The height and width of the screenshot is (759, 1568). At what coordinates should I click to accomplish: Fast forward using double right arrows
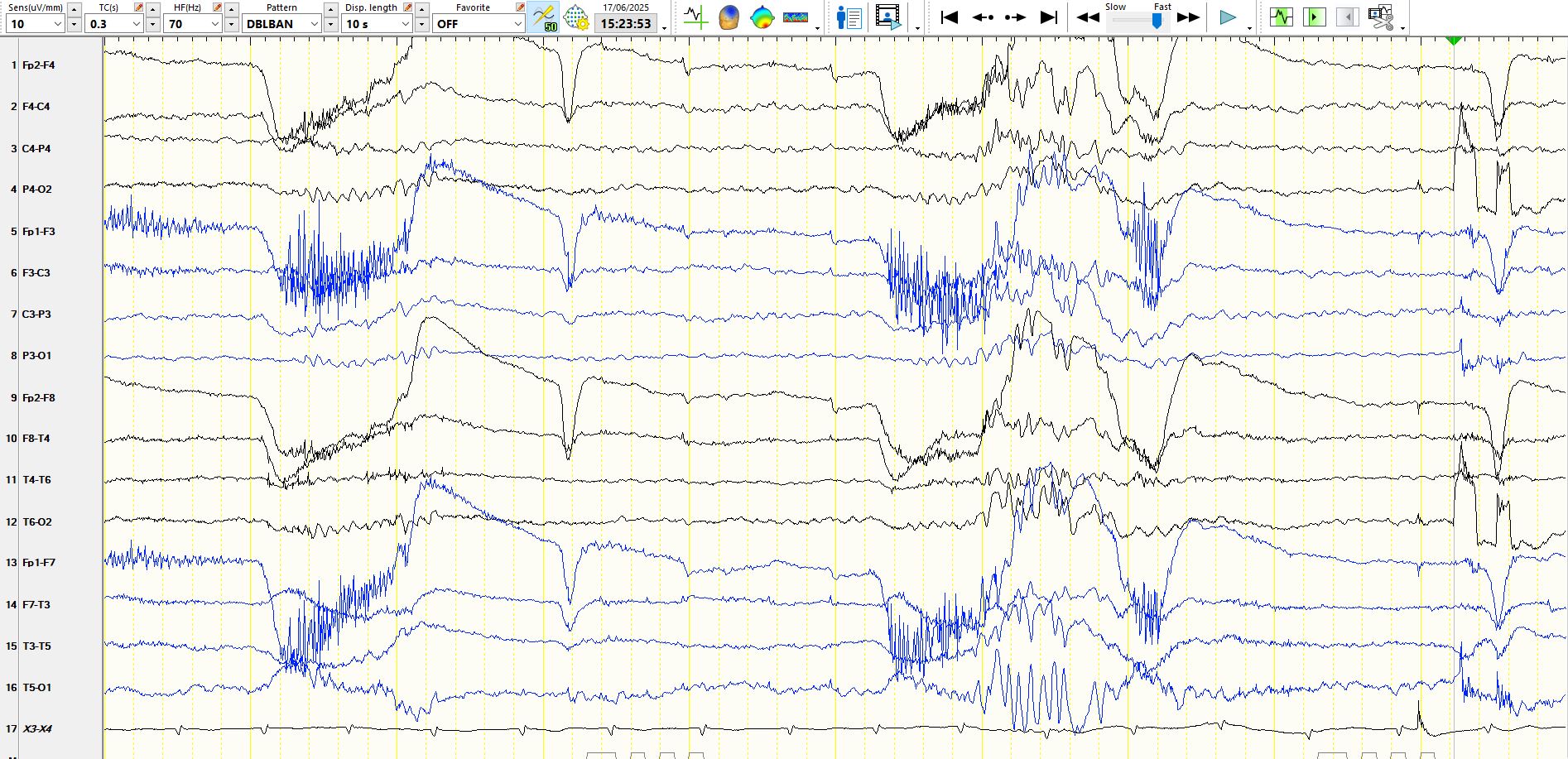pos(1188,17)
